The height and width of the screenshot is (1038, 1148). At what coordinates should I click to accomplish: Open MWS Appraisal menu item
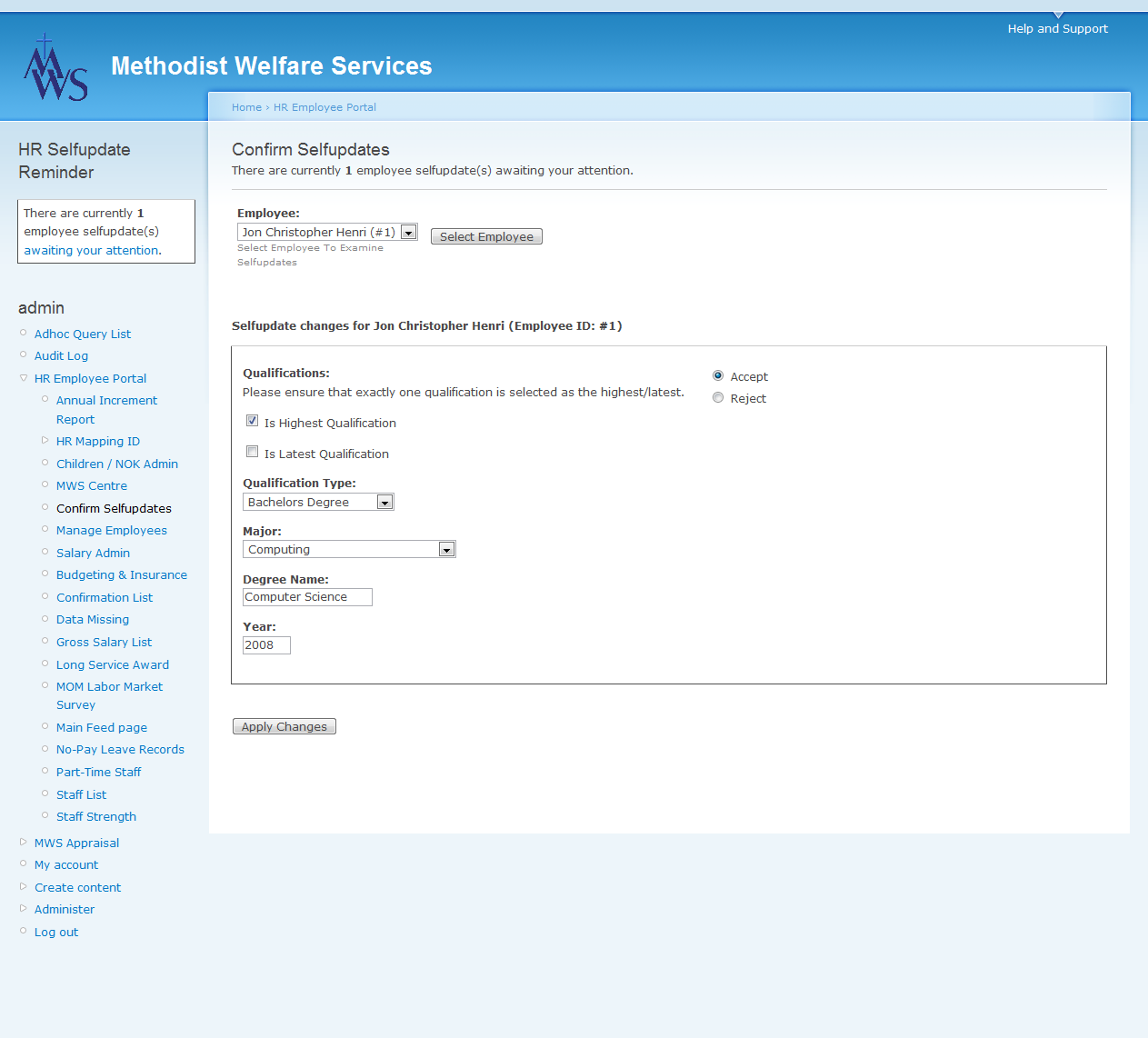pyautogui.click(x=76, y=843)
